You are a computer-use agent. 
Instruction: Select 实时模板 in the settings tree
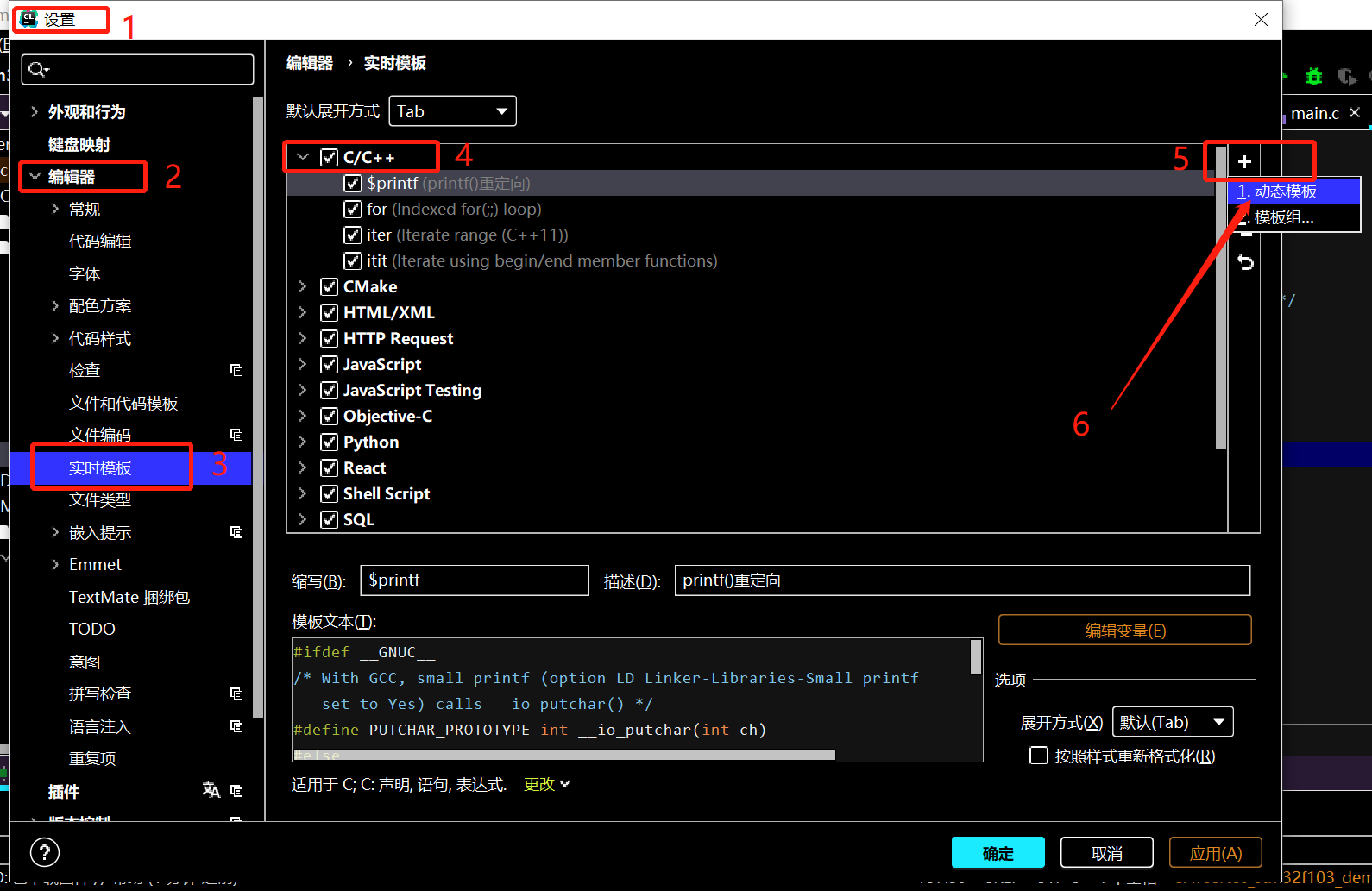click(100, 467)
